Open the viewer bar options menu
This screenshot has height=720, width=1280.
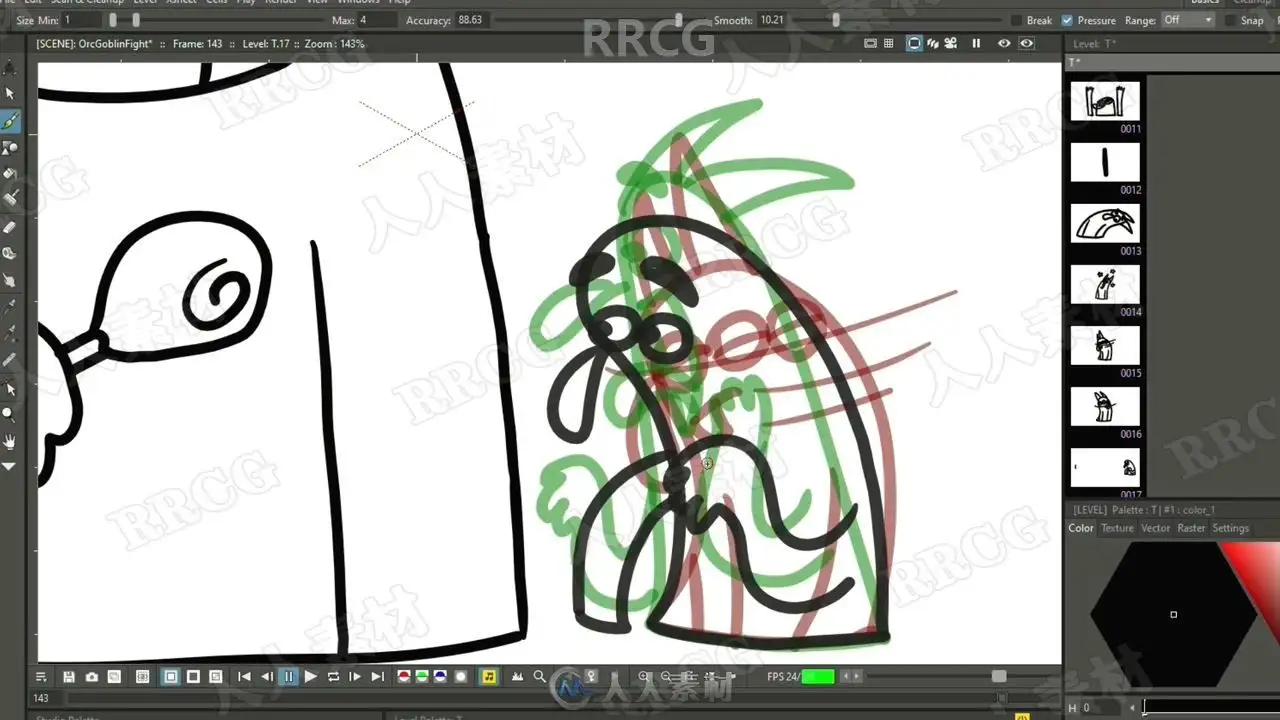click(x=41, y=677)
